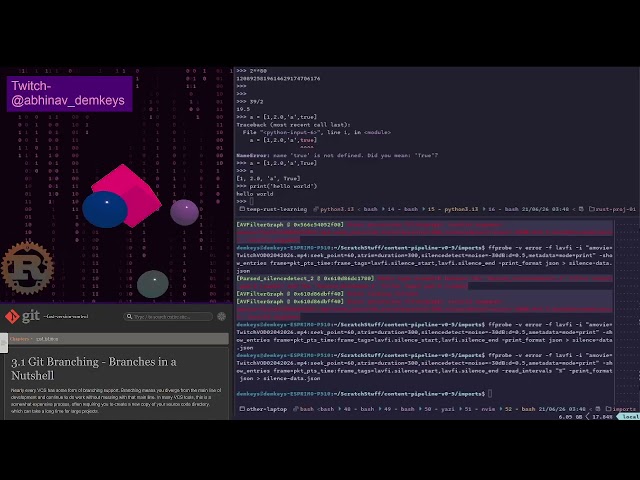Select the other-laptop tmux session label

coord(267,409)
